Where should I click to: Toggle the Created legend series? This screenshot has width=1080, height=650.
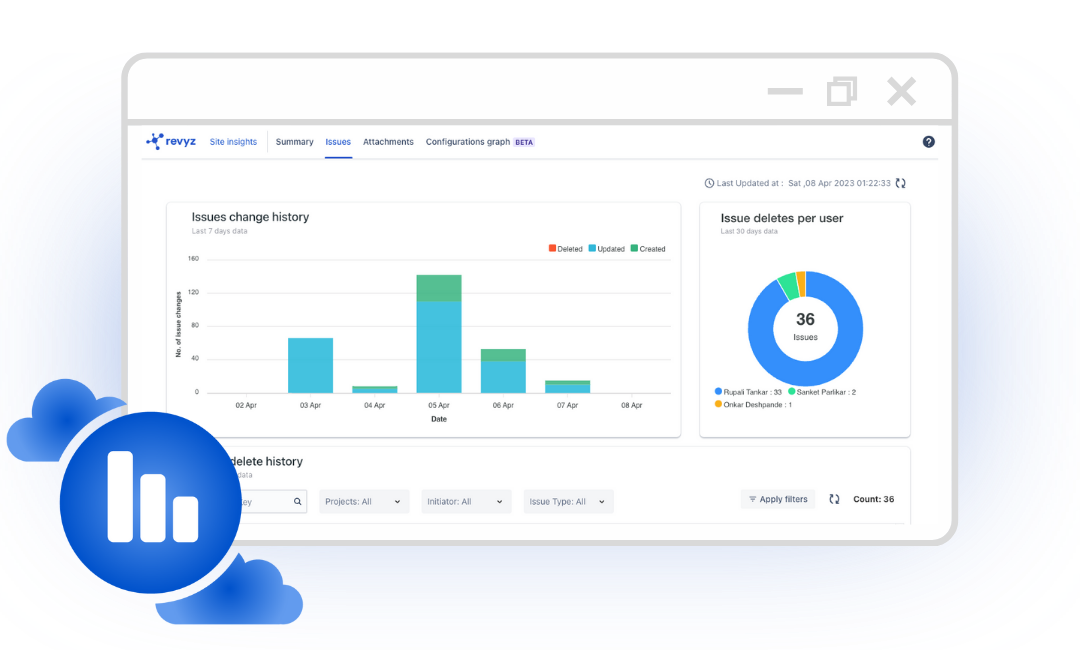(x=647, y=248)
